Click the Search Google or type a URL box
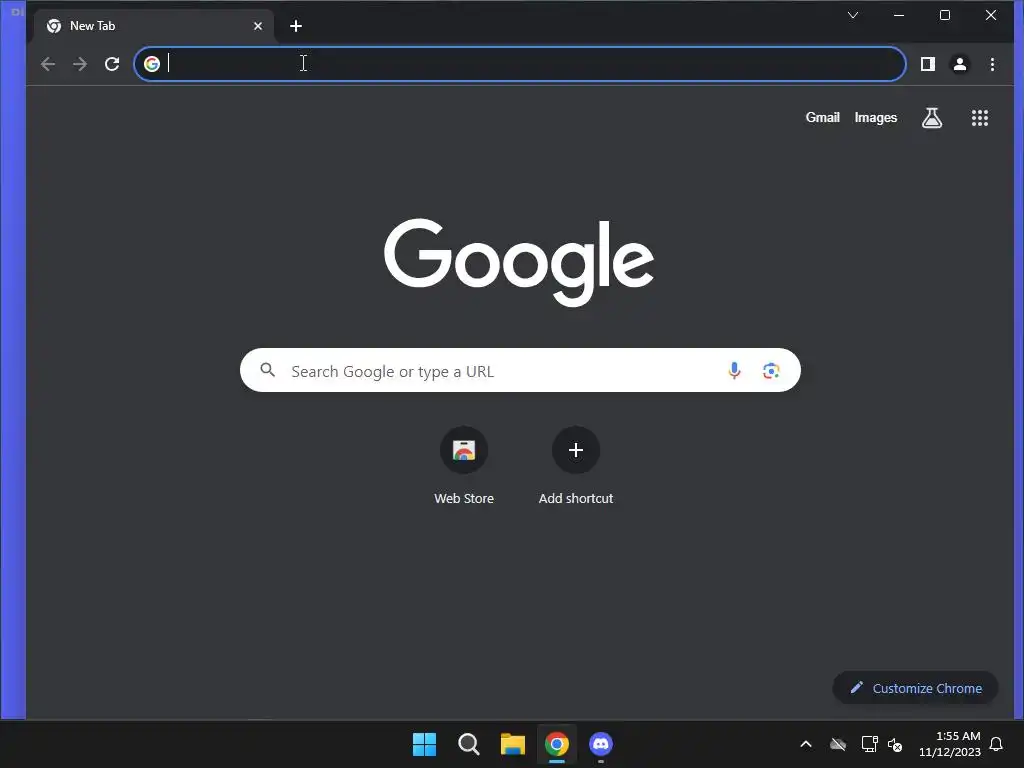This screenshot has width=1024, height=768. coord(520,370)
